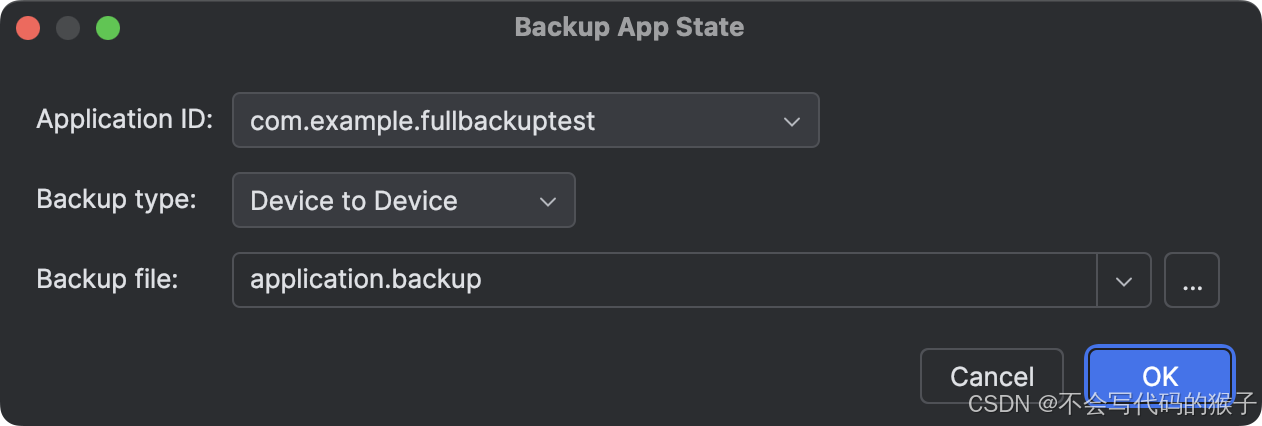This screenshot has width=1262, height=426.
Task: Click the Device to Device selection text
Action: click(x=353, y=201)
